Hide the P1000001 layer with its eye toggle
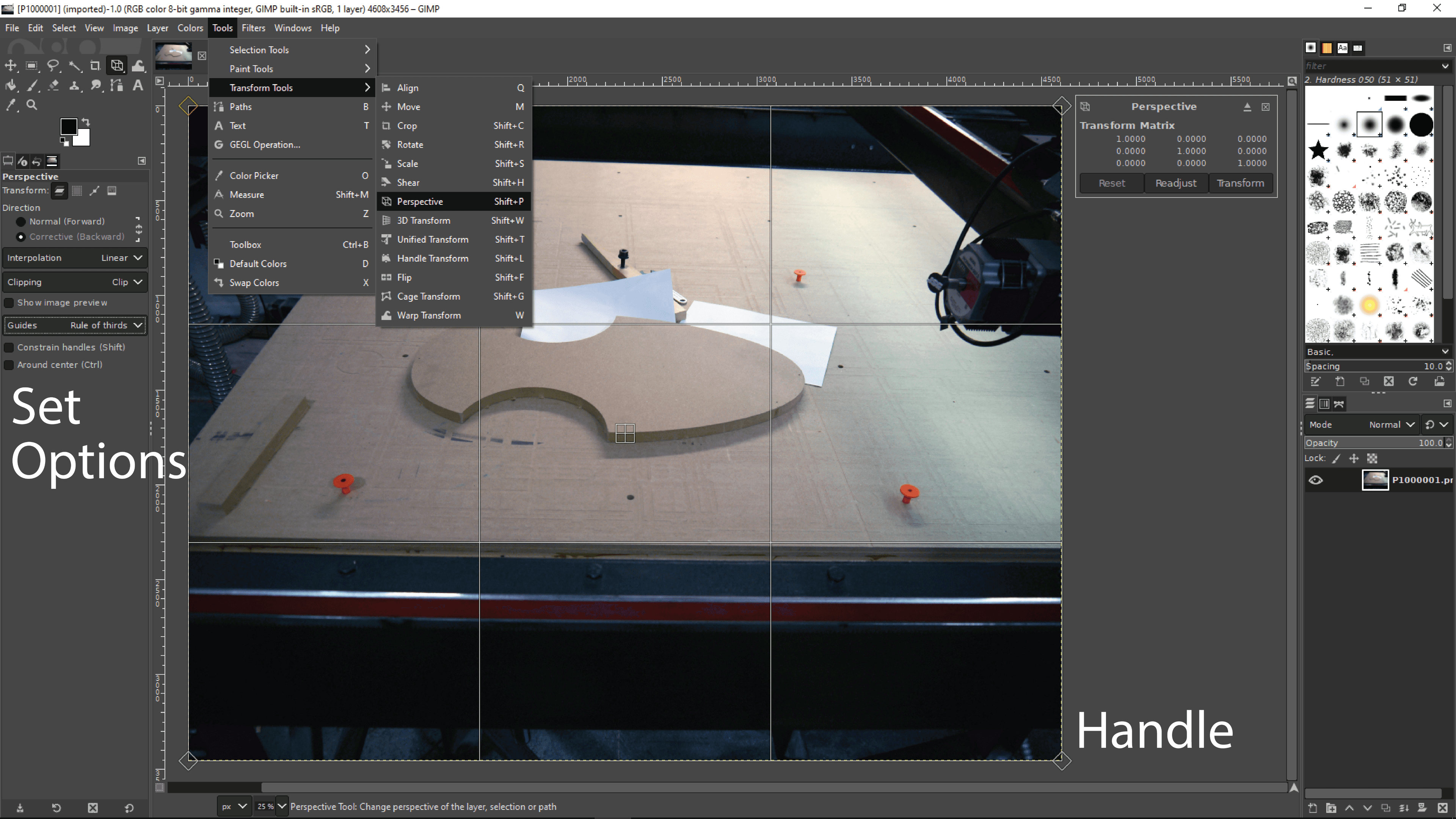Viewport: 1456px width, 819px height. pos(1316,479)
